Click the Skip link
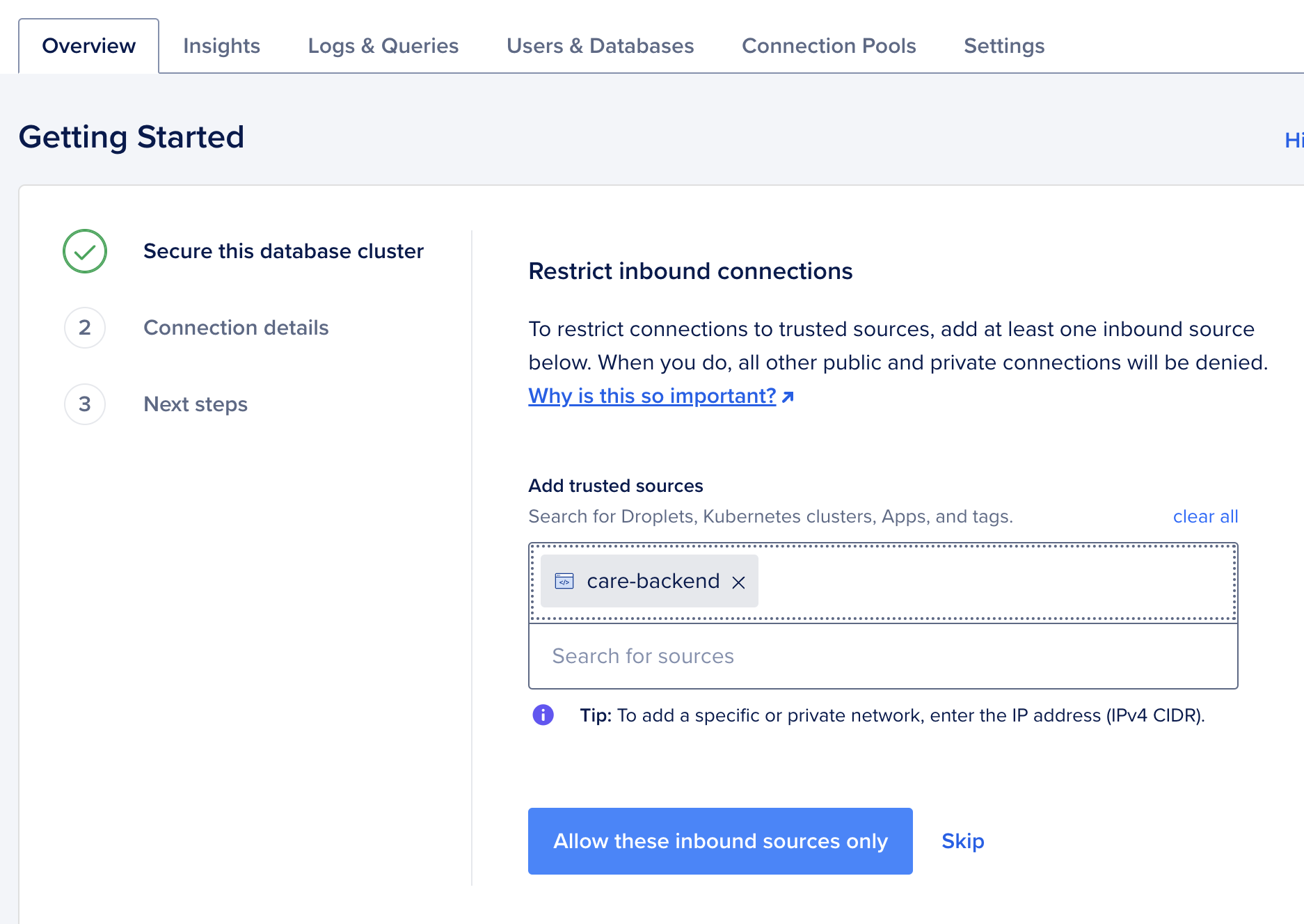Image resolution: width=1304 pixels, height=924 pixels. [x=962, y=841]
